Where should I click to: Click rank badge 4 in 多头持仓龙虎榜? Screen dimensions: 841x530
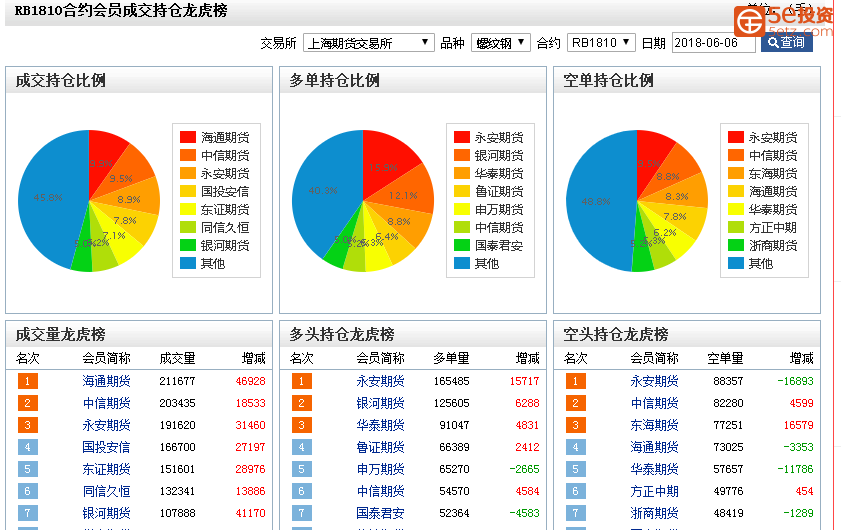click(301, 447)
